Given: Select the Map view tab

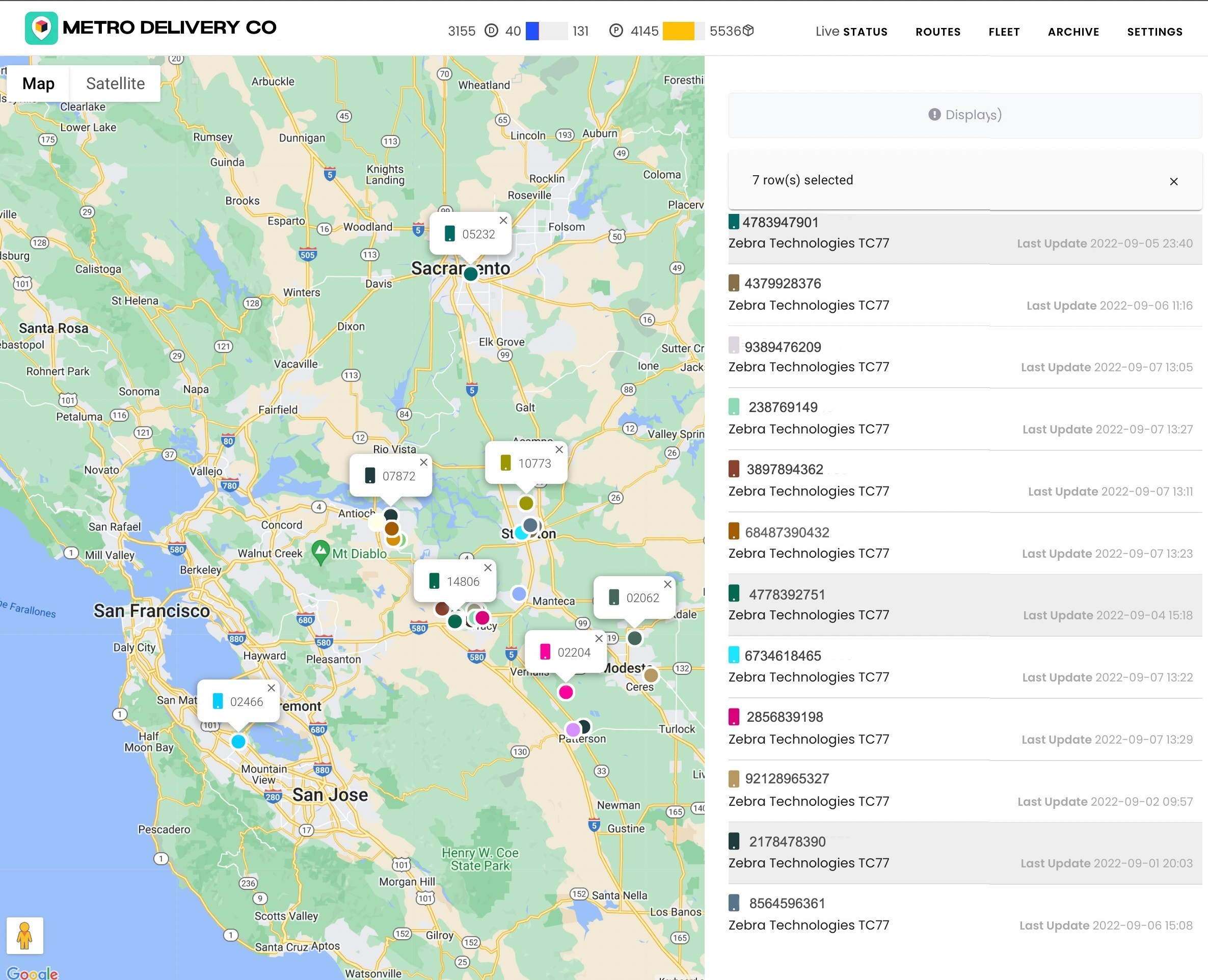Looking at the screenshot, I should tap(38, 84).
